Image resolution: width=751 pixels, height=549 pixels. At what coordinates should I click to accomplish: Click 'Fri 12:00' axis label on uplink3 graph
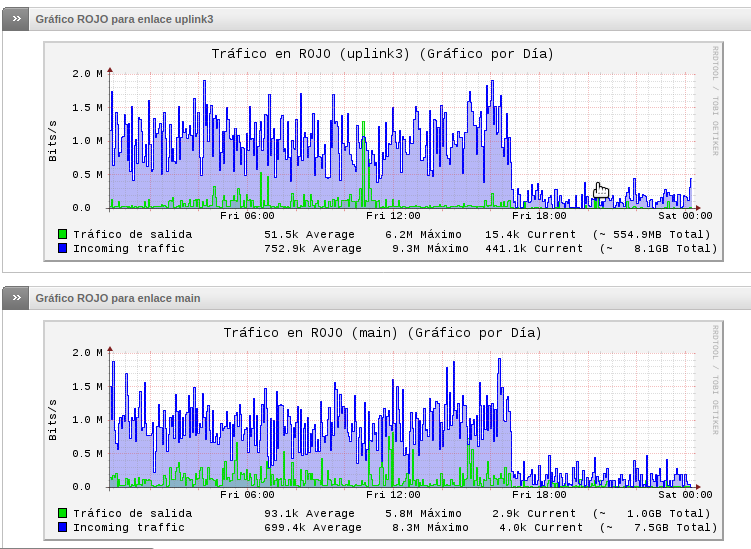pos(393,216)
